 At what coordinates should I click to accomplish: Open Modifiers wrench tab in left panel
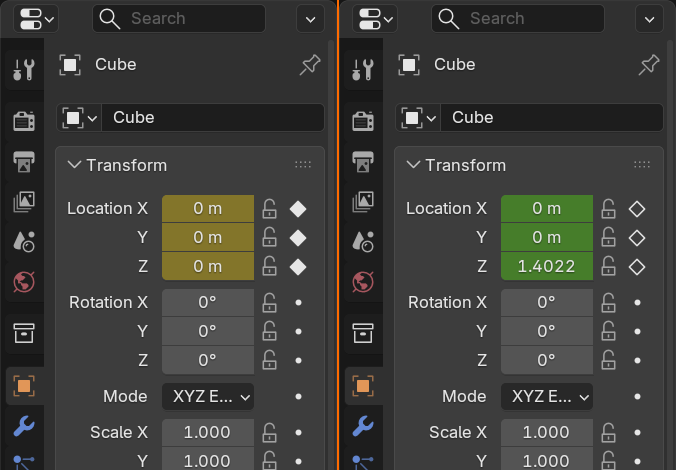(24, 426)
